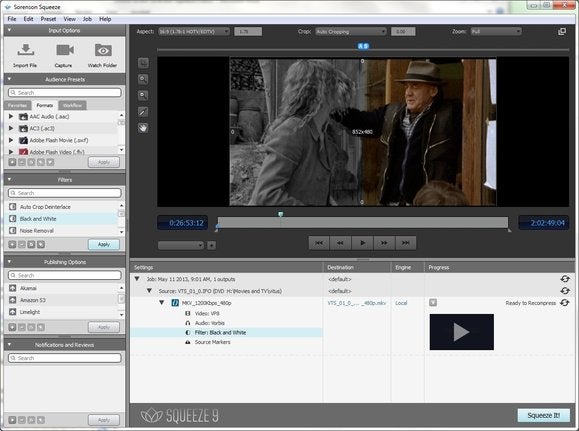This screenshot has width=579, height=431.
Task: Select the diagonal line tool beside preview
Action: pyautogui.click(x=143, y=112)
